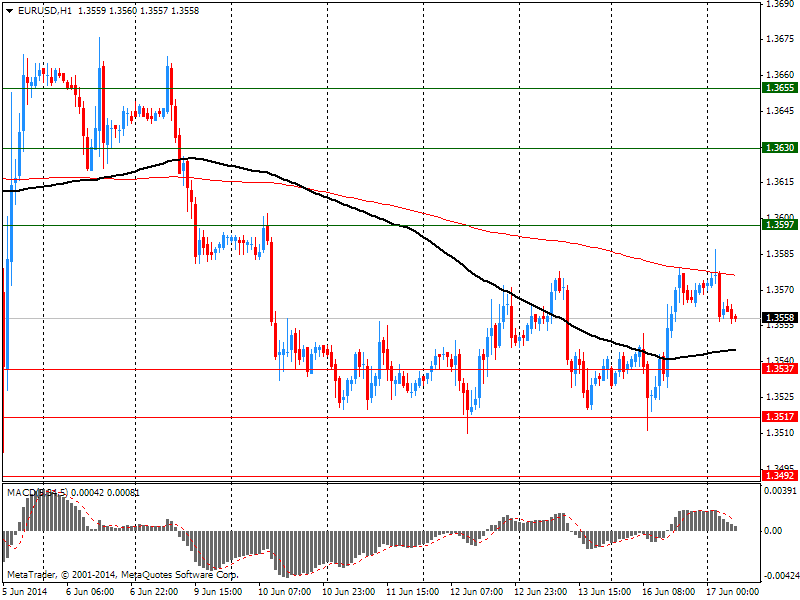Click the 1.3525 value on the price scale
This screenshot has width=800, height=600.
click(x=780, y=396)
